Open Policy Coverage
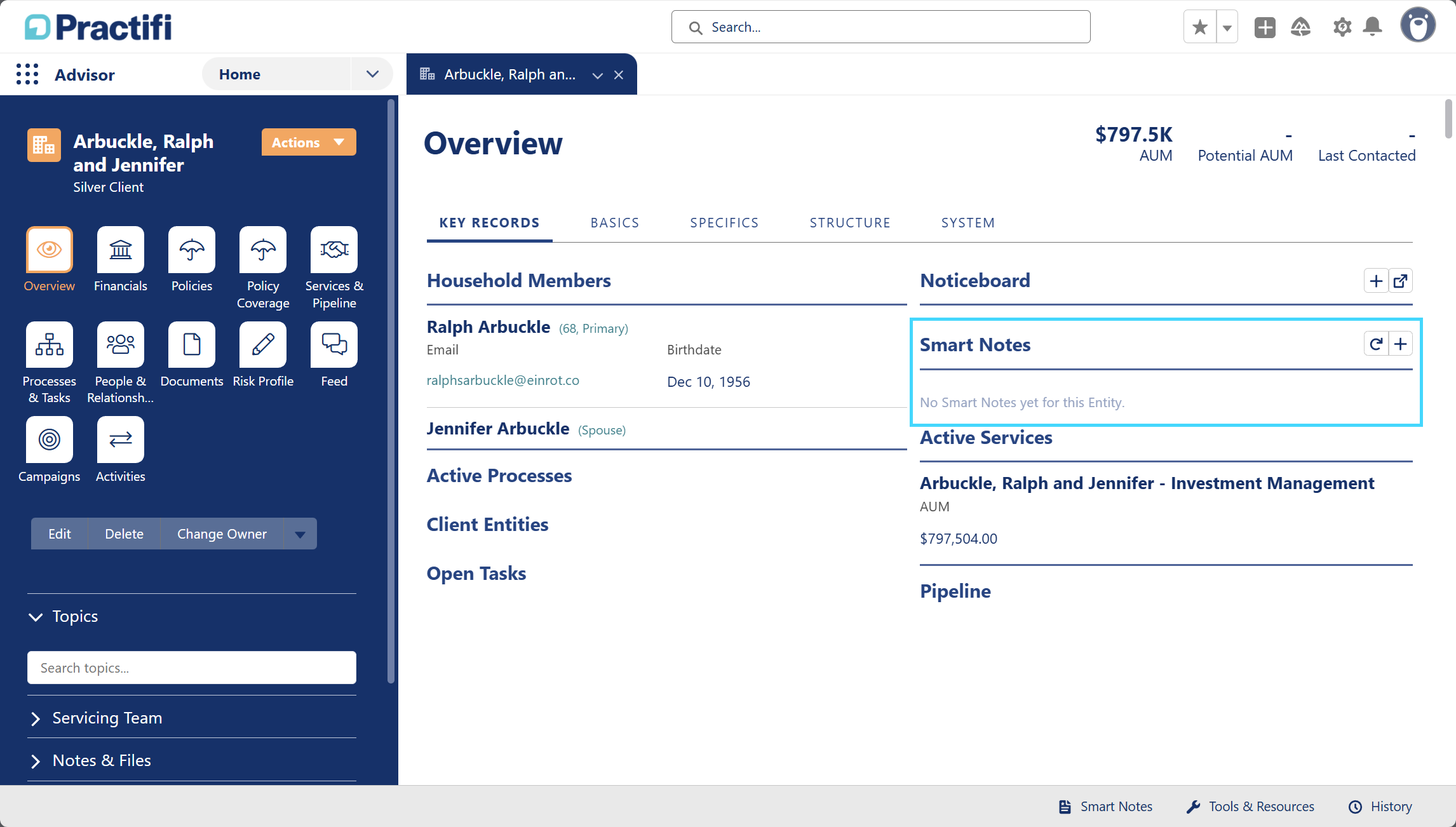 (263, 250)
